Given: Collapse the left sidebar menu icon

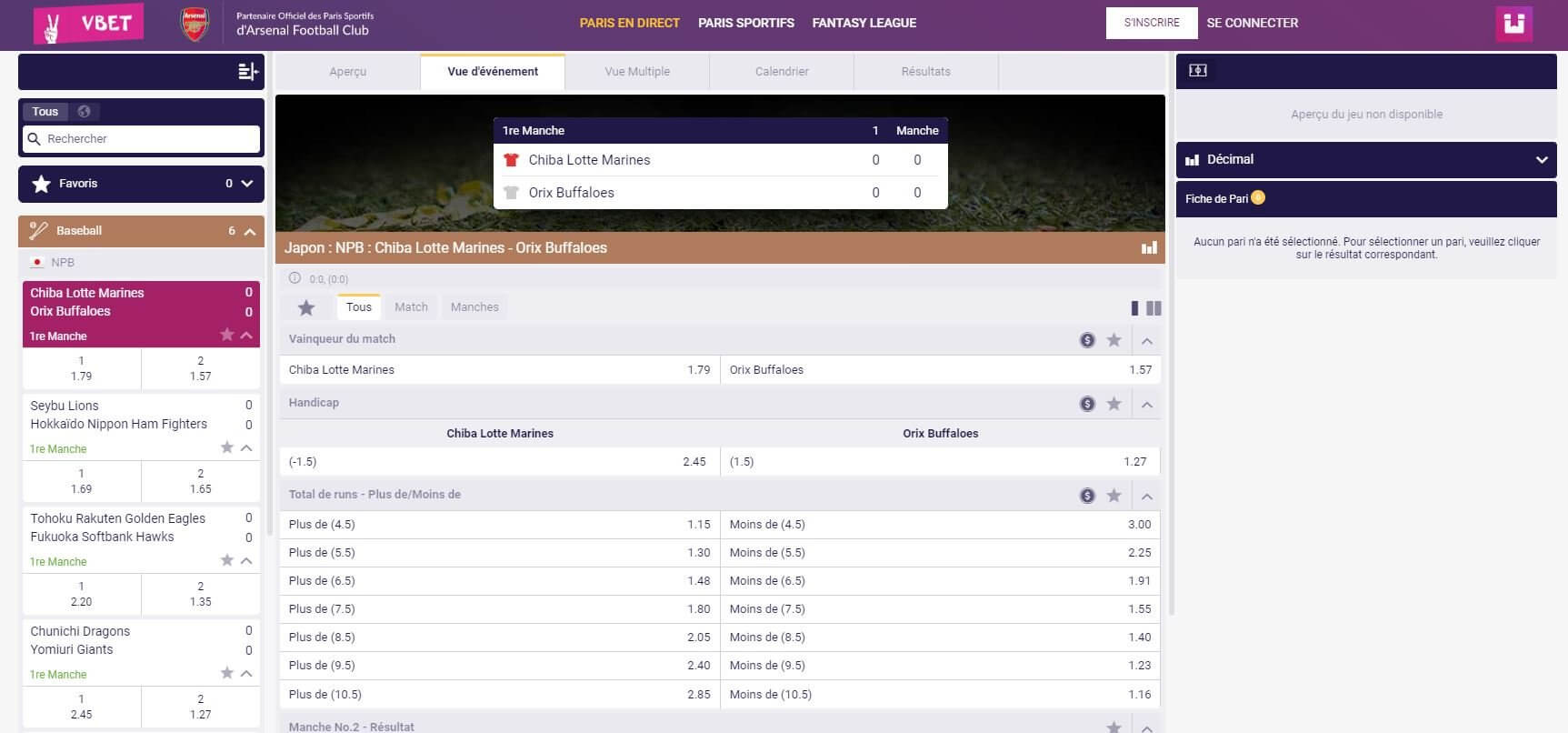Looking at the screenshot, I should 247,71.
